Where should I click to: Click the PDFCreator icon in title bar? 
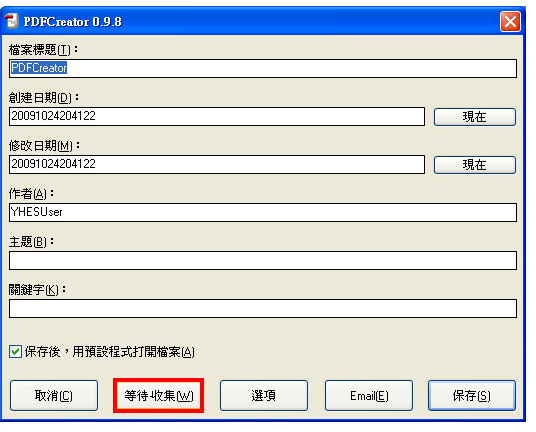coord(12,21)
